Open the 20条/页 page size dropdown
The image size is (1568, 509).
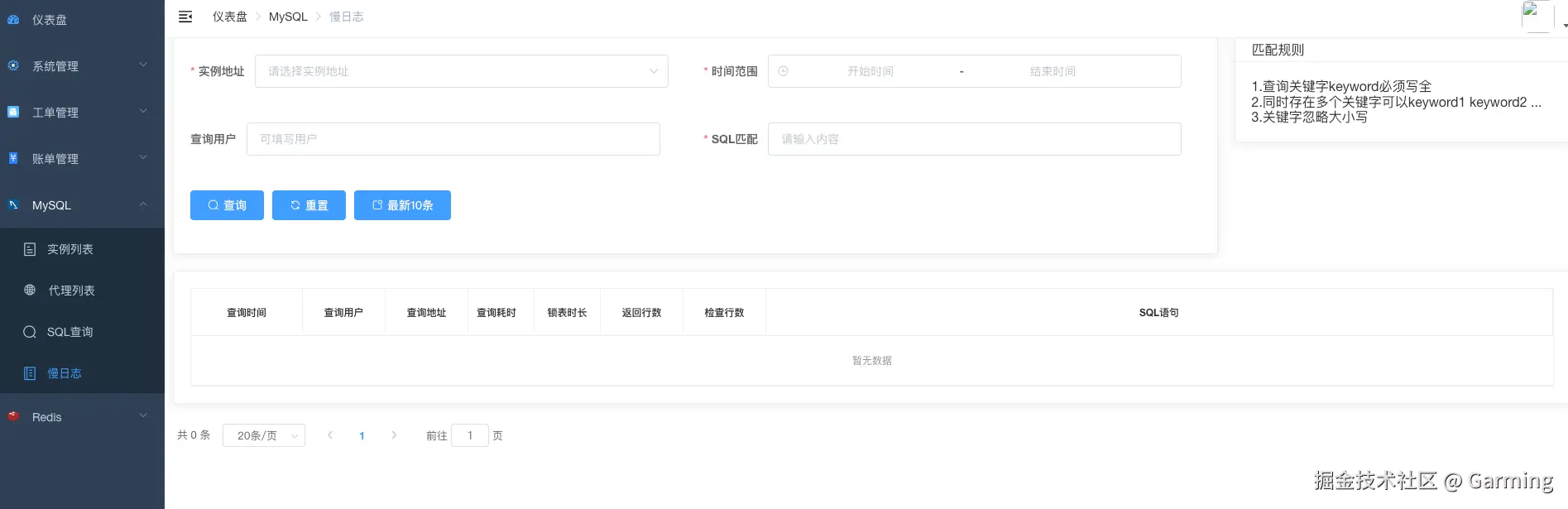point(264,435)
